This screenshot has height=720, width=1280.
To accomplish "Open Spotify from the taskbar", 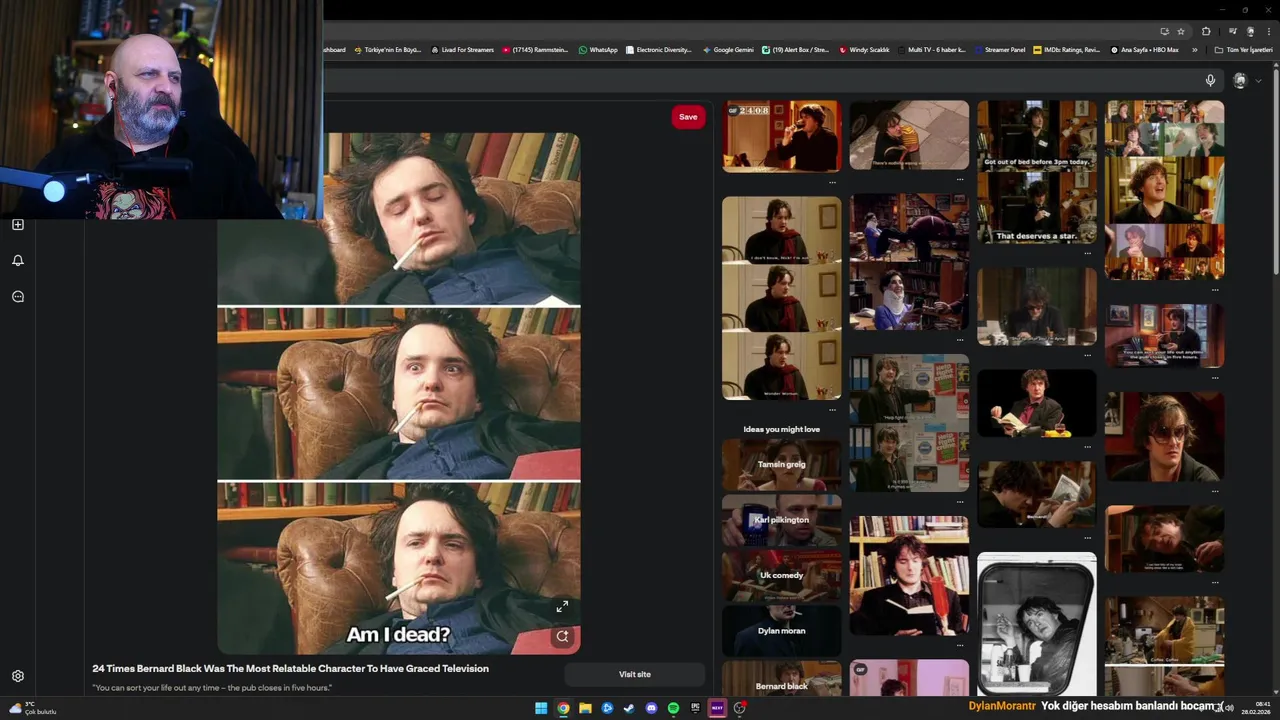I will pyautogui.click(x=673, y=708).
